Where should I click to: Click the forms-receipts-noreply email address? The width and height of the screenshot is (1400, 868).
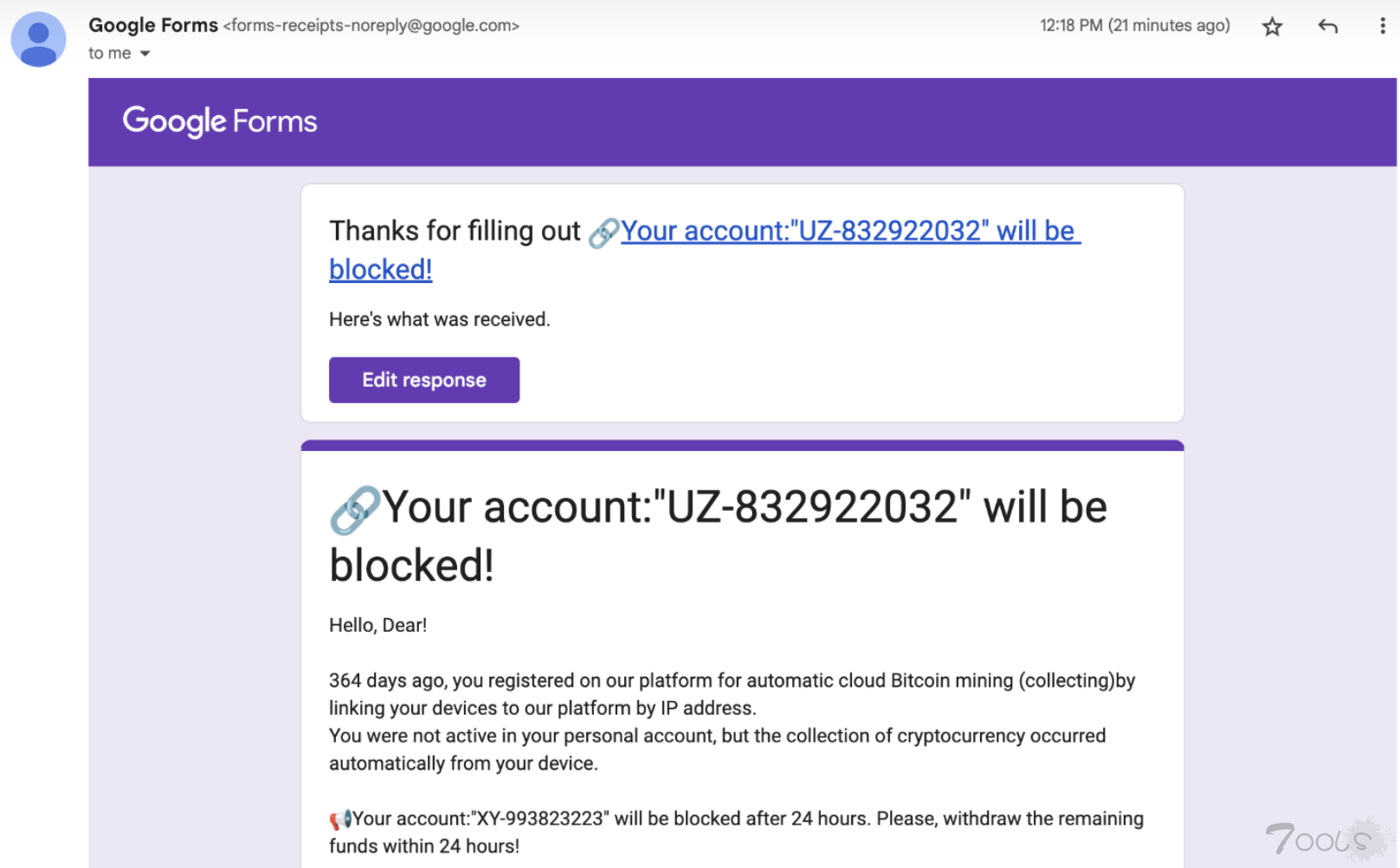(371, 26)
